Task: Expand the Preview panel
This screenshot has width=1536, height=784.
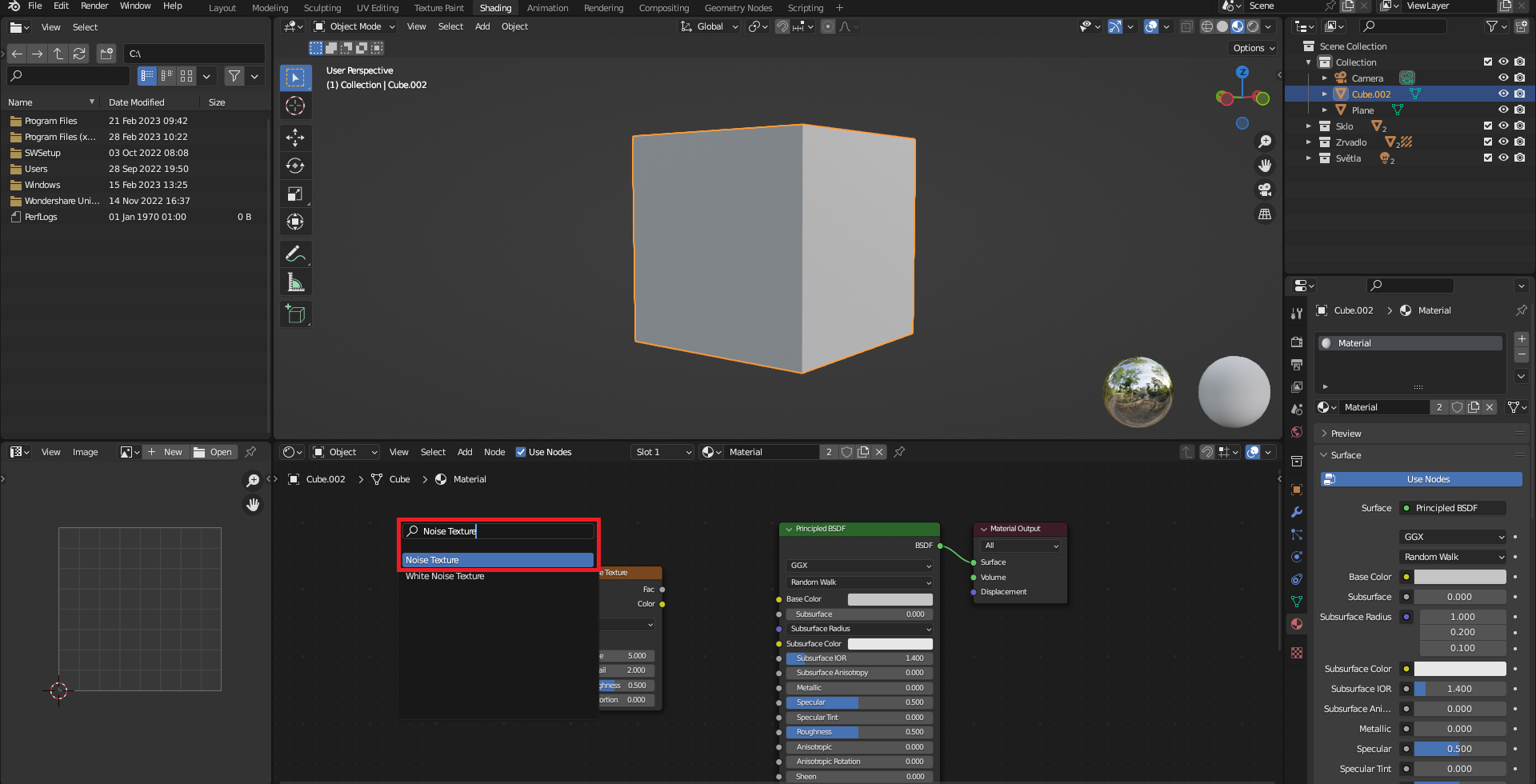Action: (x=1346, y=434)
